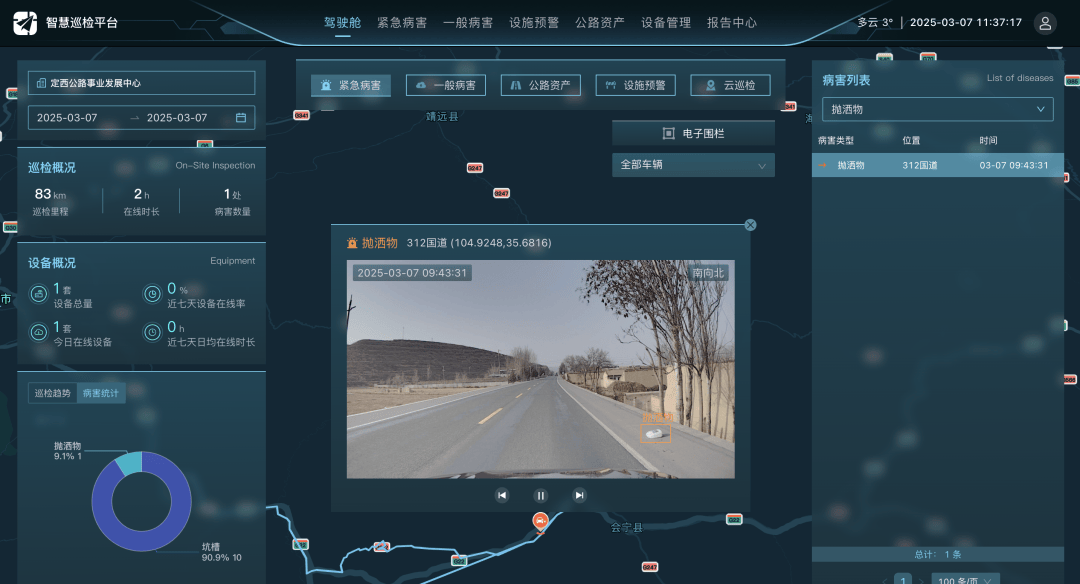Pause the inspection video playback
Viewport: 1080px width, 584px height.
[540, 495]
